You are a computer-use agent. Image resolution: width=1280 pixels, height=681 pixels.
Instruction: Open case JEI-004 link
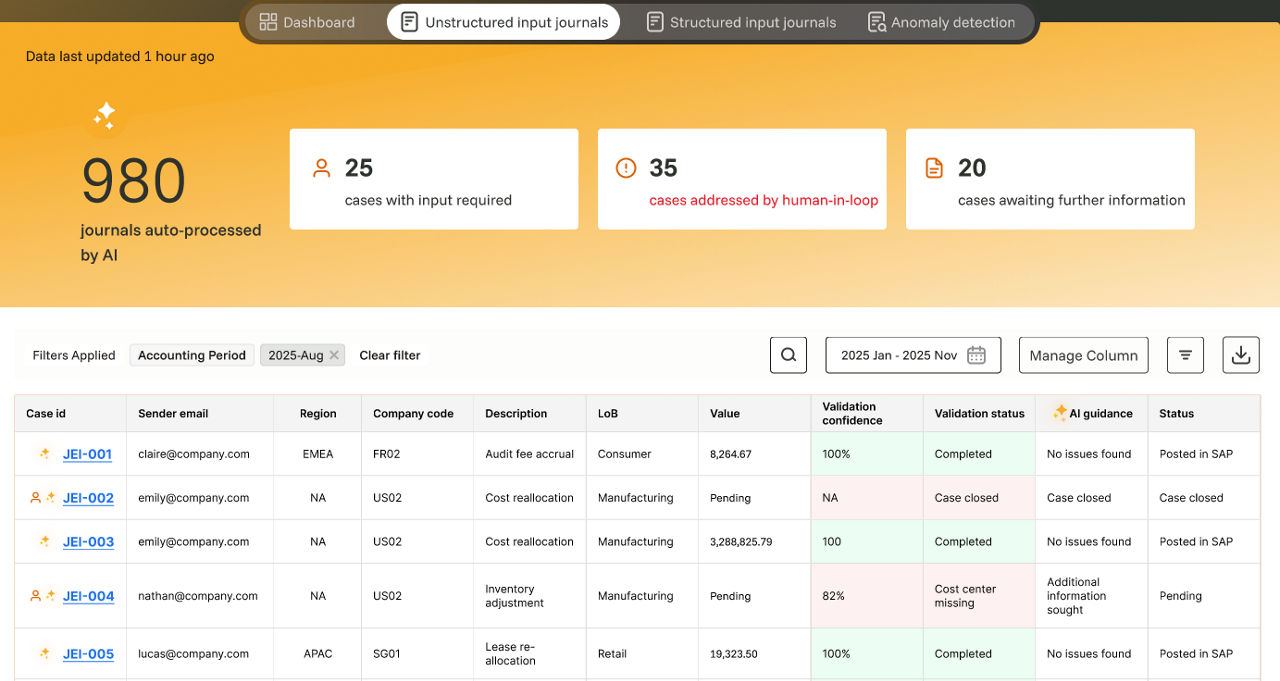(x=88, y=596)
